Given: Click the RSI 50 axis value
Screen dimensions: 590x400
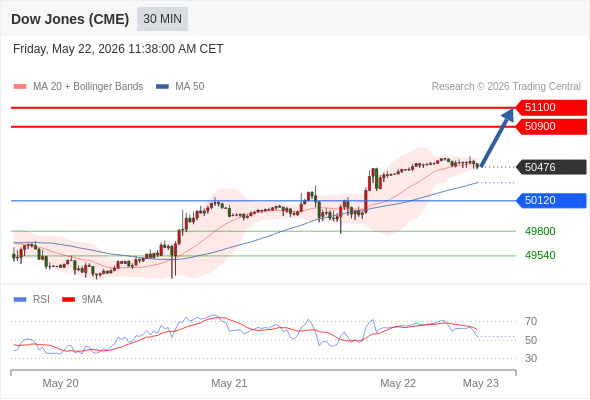Looking at the screenshot, I should (x=531, y=340).
